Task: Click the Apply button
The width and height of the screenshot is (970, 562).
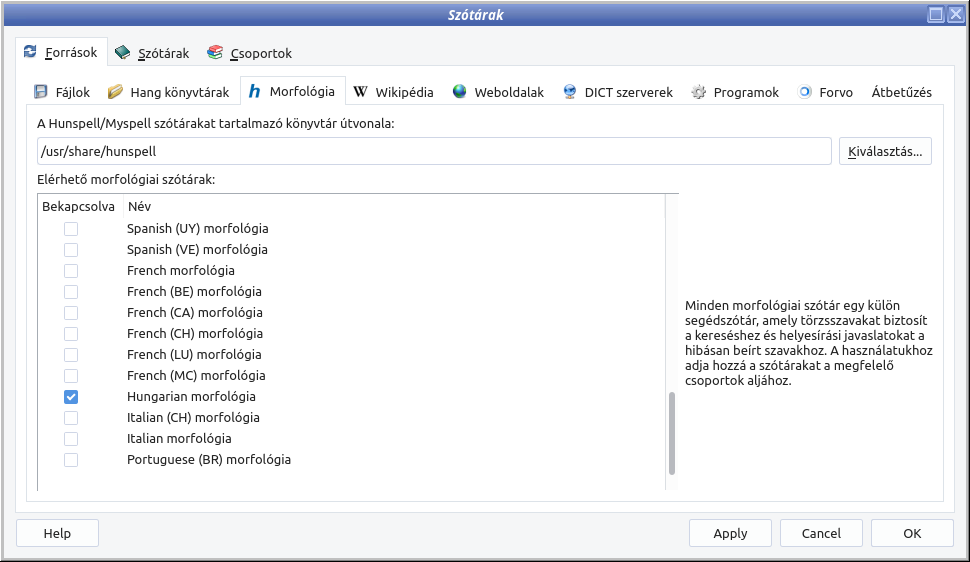Action: (730, 533)
